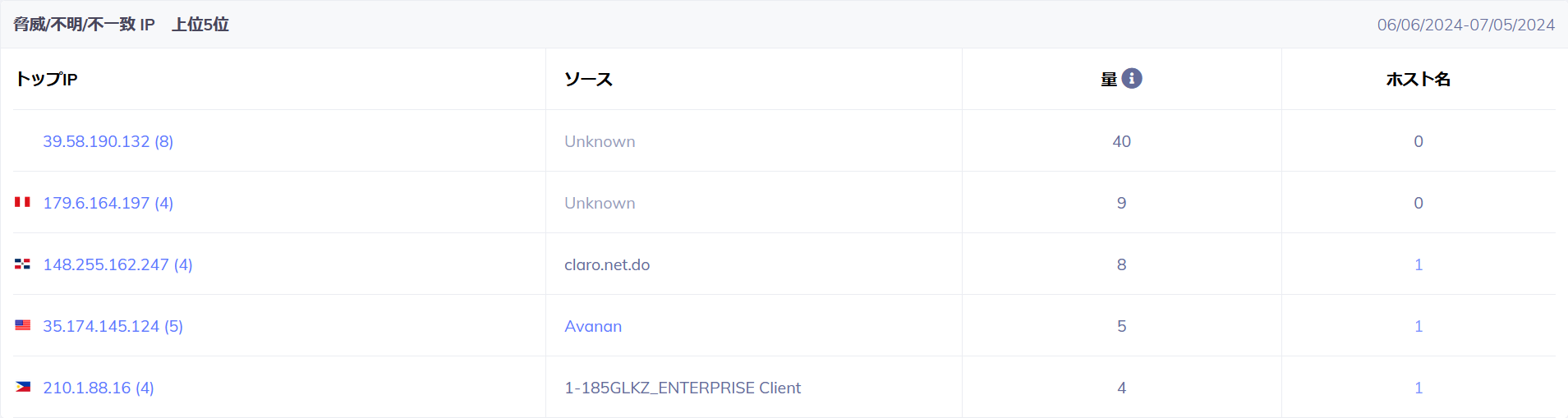Click hostname count 1 for claro.net.do row
This screenshot has height=418, width=1568.
(x=1419, y=264)
